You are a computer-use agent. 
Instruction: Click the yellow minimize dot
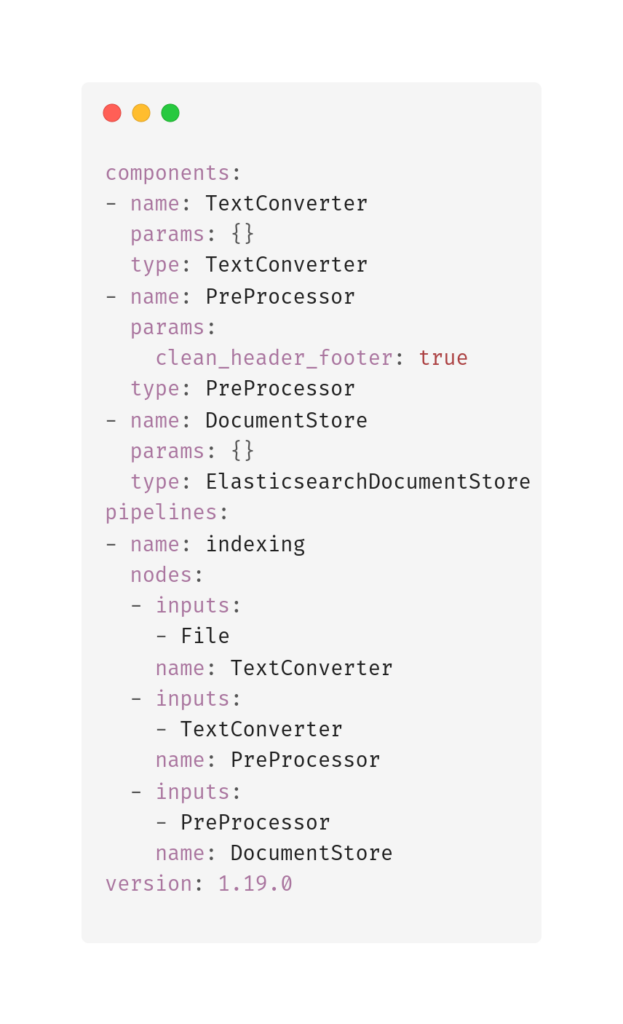pos(141,113)
